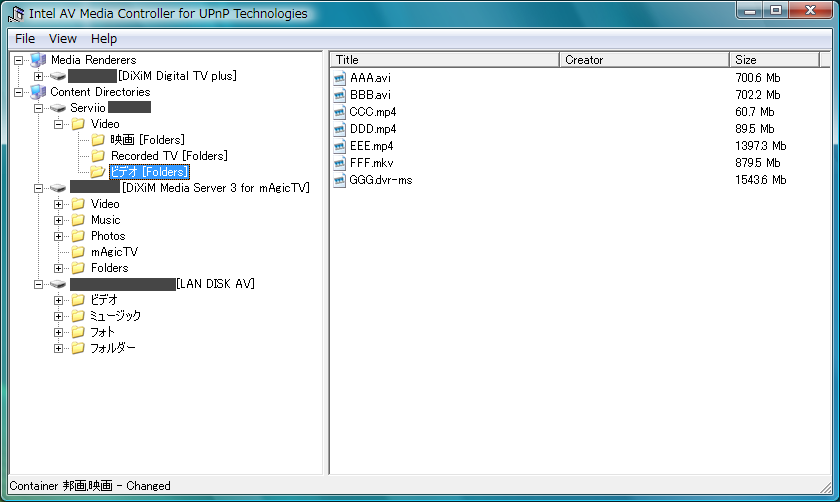Expand the Music folder node

pyautogui.click(x=58, y=220)
